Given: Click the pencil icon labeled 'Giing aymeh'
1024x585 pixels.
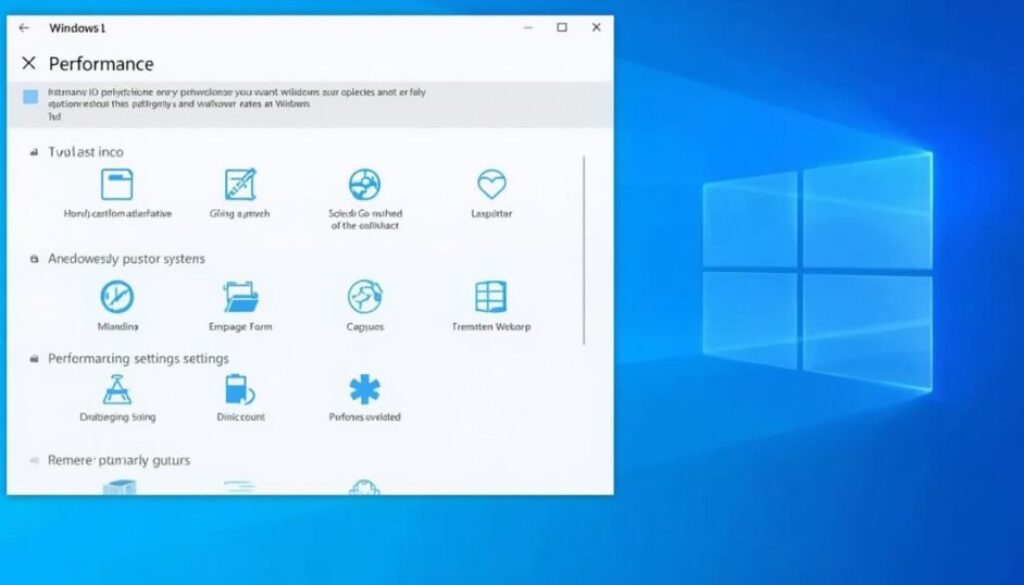Looking at the screenshot, I should tap(240, 185).
